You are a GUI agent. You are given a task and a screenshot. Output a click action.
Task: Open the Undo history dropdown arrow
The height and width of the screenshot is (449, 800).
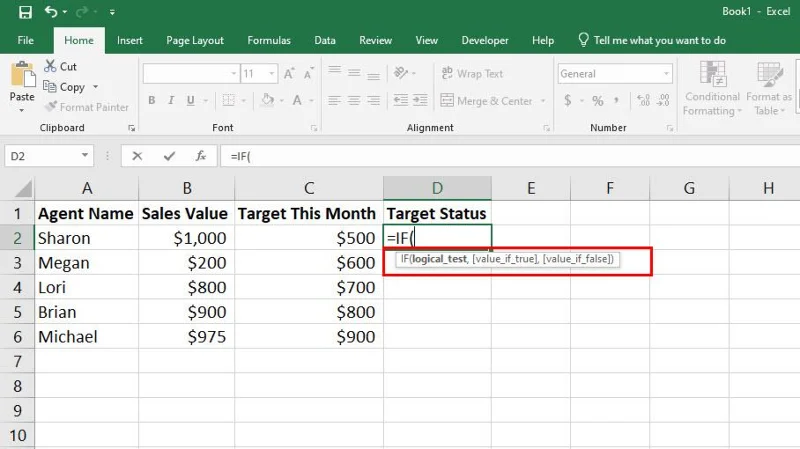(x=65, y=12)
